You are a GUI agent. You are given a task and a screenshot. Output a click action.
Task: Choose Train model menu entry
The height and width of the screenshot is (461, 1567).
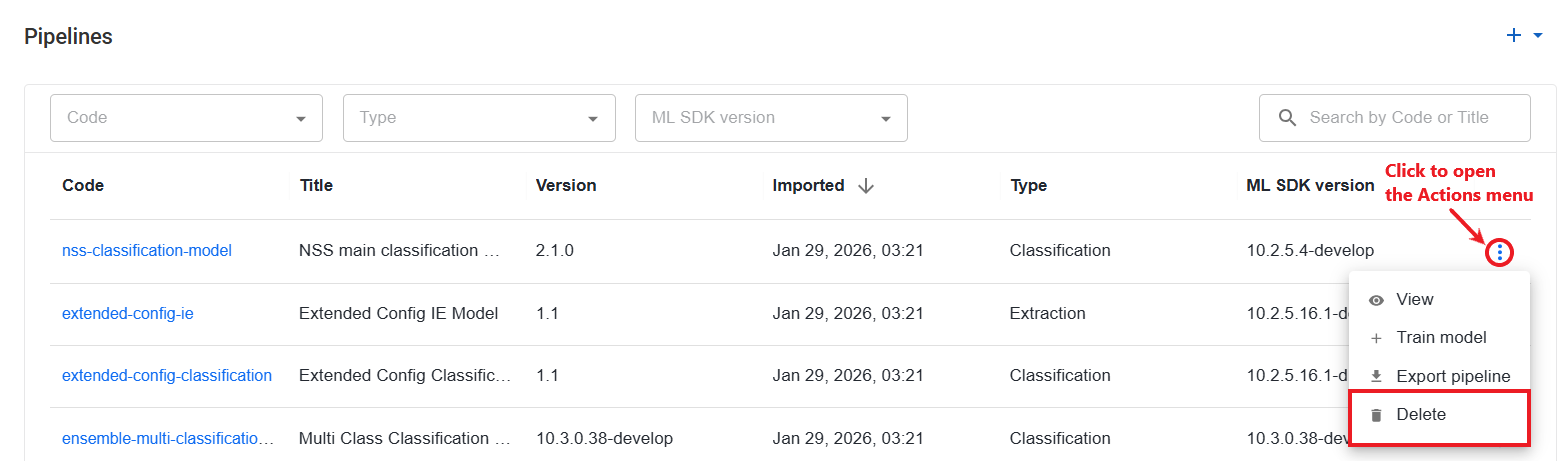click(1440, 338)
